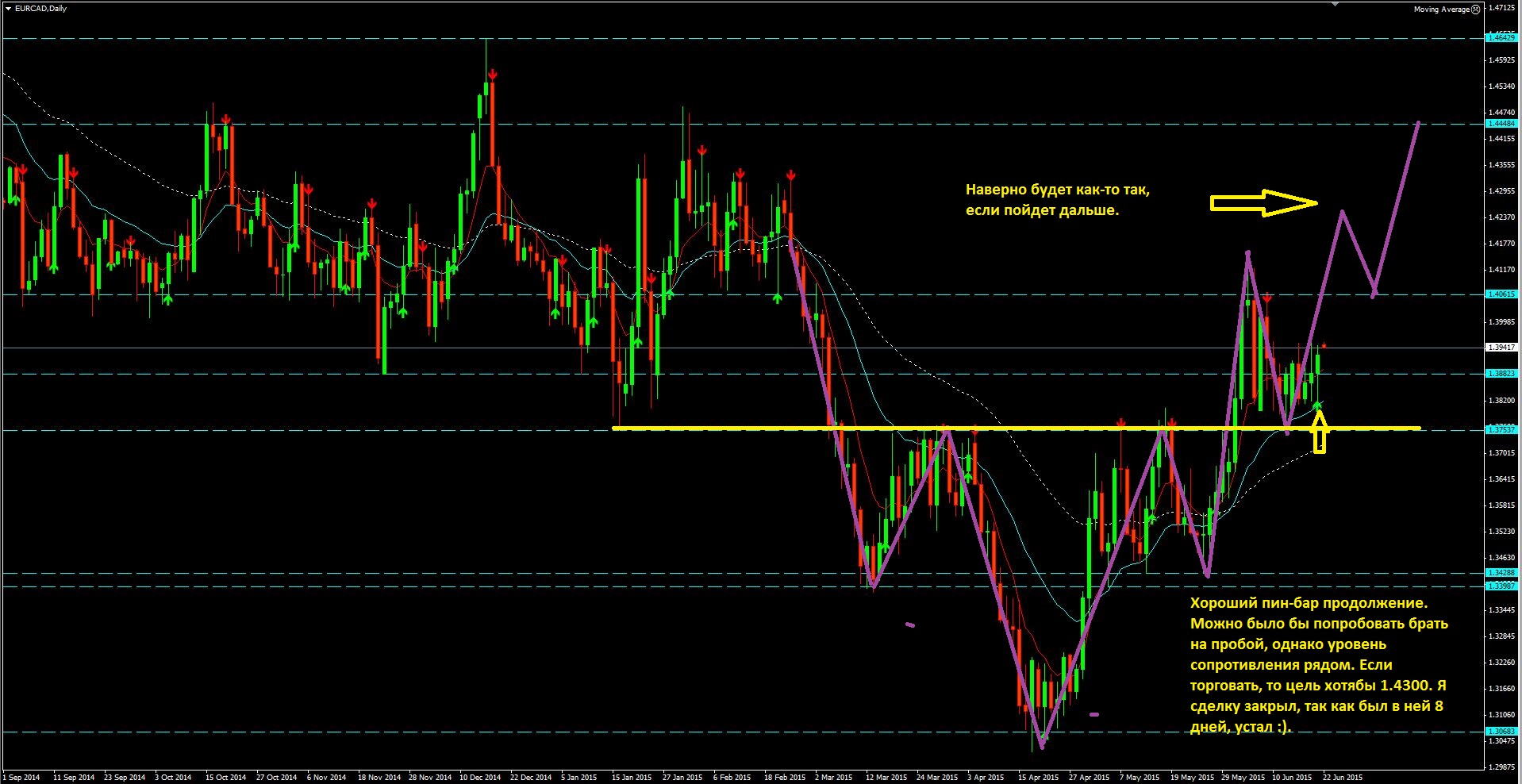
Task: Click the 1.29875 price scale value
Action: coord(1502,767)
